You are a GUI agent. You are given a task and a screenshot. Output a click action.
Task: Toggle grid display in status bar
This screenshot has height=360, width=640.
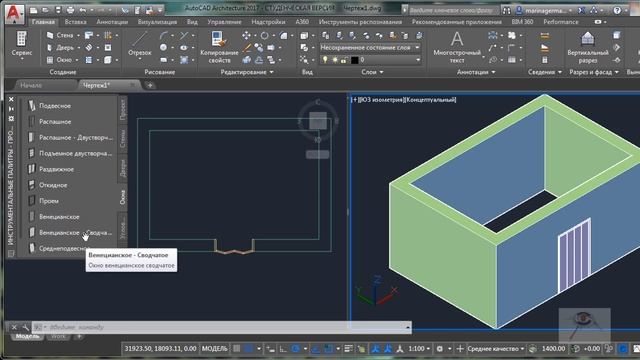[x=237, y=349]
